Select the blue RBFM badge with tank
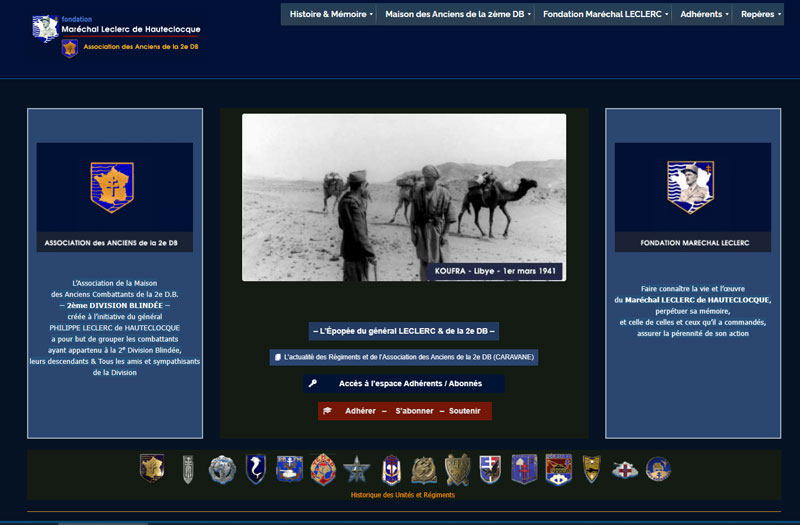Screen dimensions: 800x525 pyautogui.click(x=289, y=469)
